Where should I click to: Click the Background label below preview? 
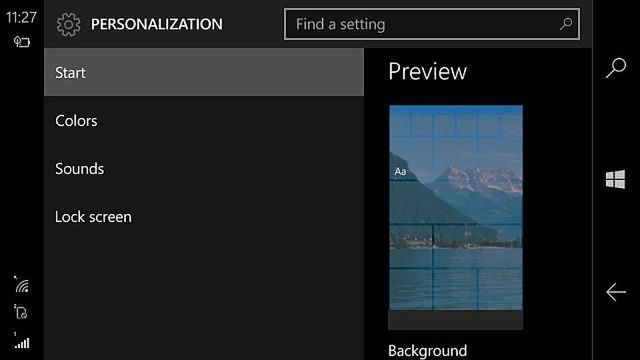(x=427, y=351)
